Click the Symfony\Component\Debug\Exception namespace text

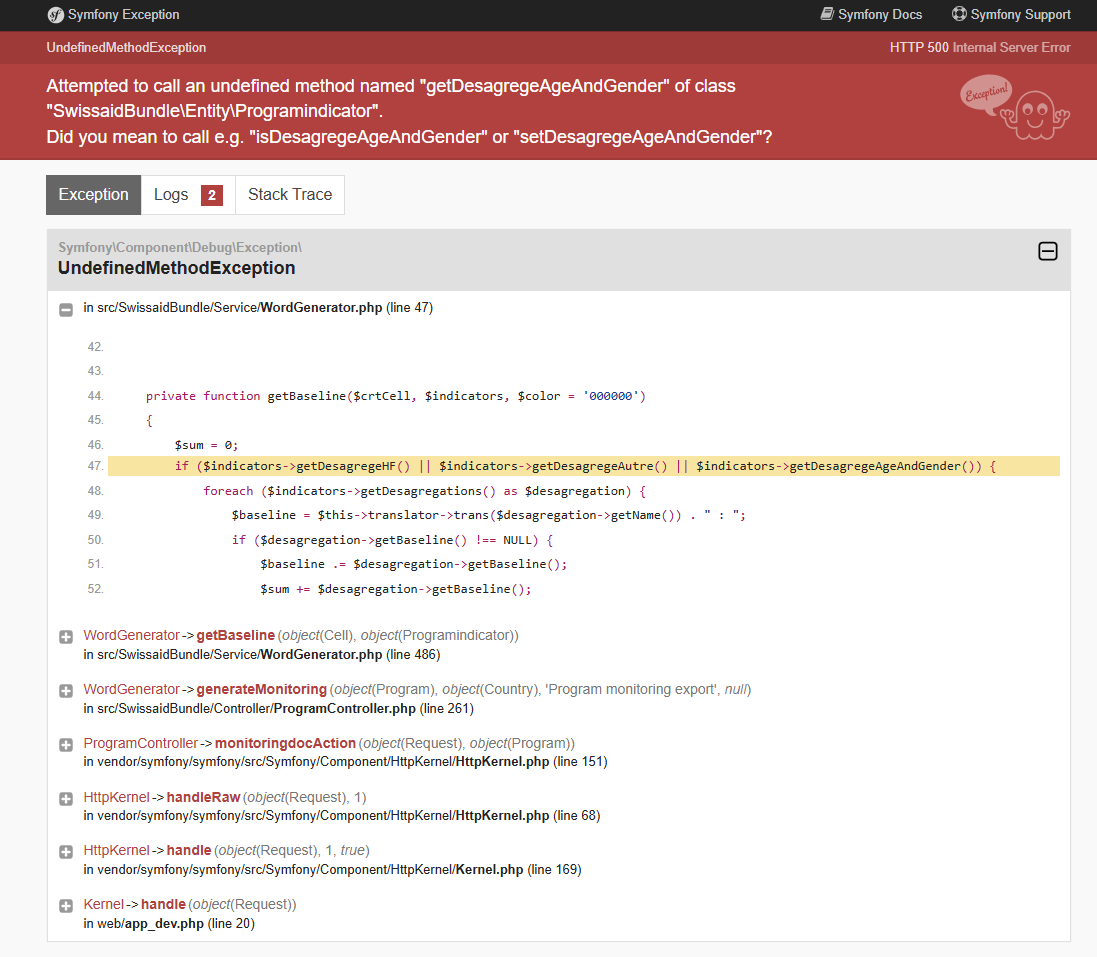click(180, 247)
